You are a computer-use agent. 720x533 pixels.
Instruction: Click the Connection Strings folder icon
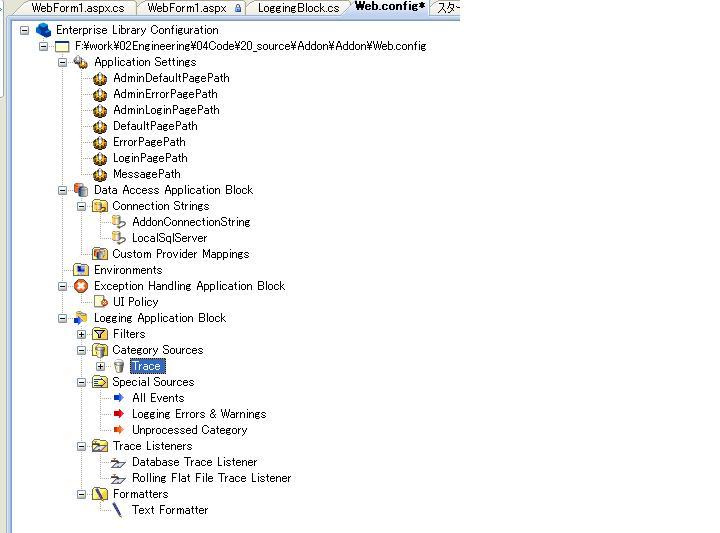pos(100,206)
